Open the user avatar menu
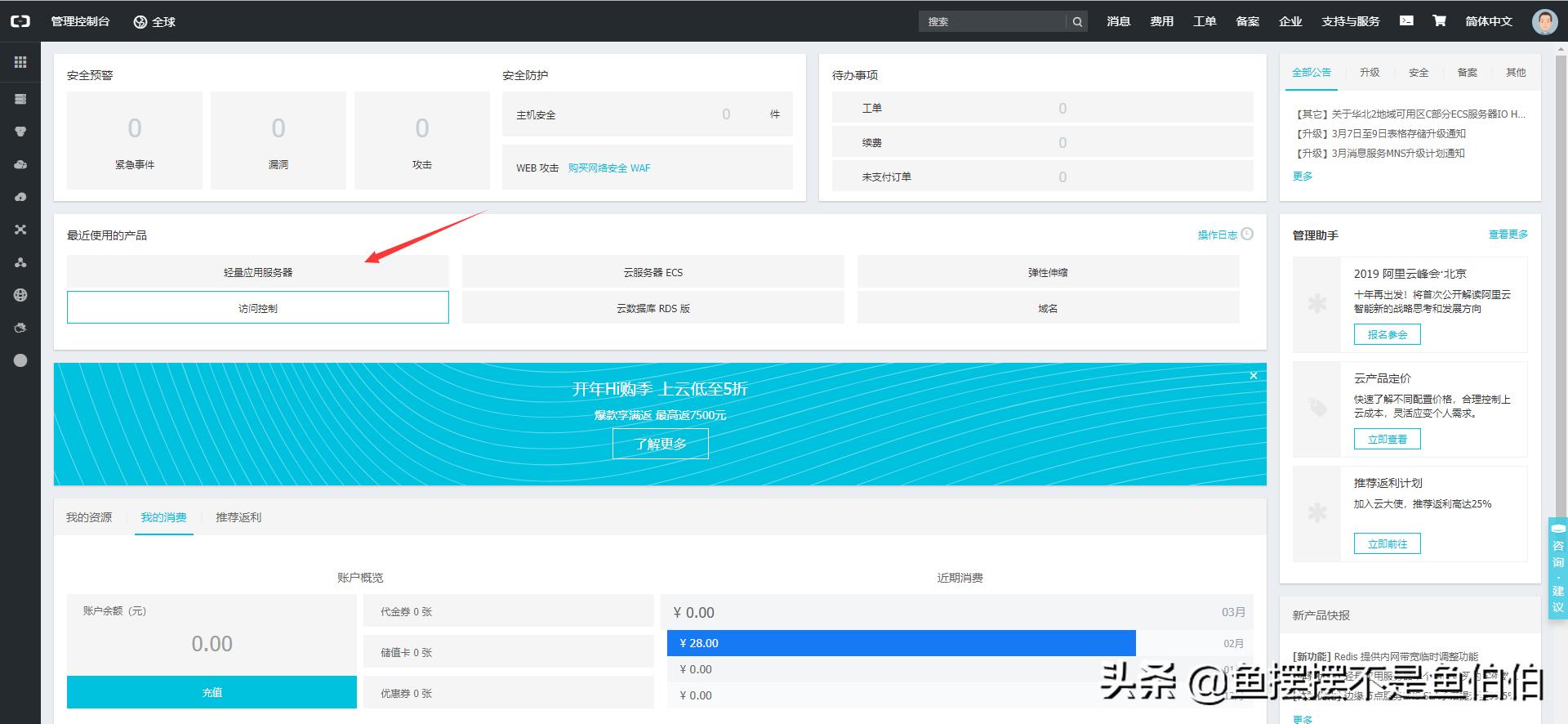Viewport: 1568px width, 724px height. pos(1544,21)
